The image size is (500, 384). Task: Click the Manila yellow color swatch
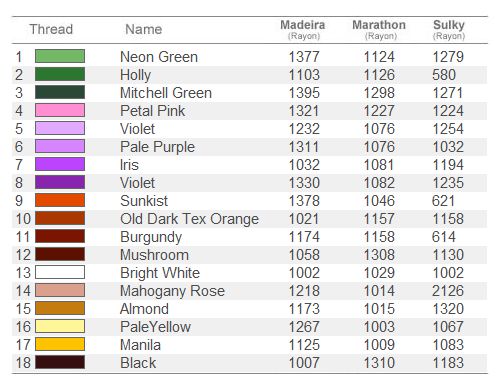click(60, 344)
